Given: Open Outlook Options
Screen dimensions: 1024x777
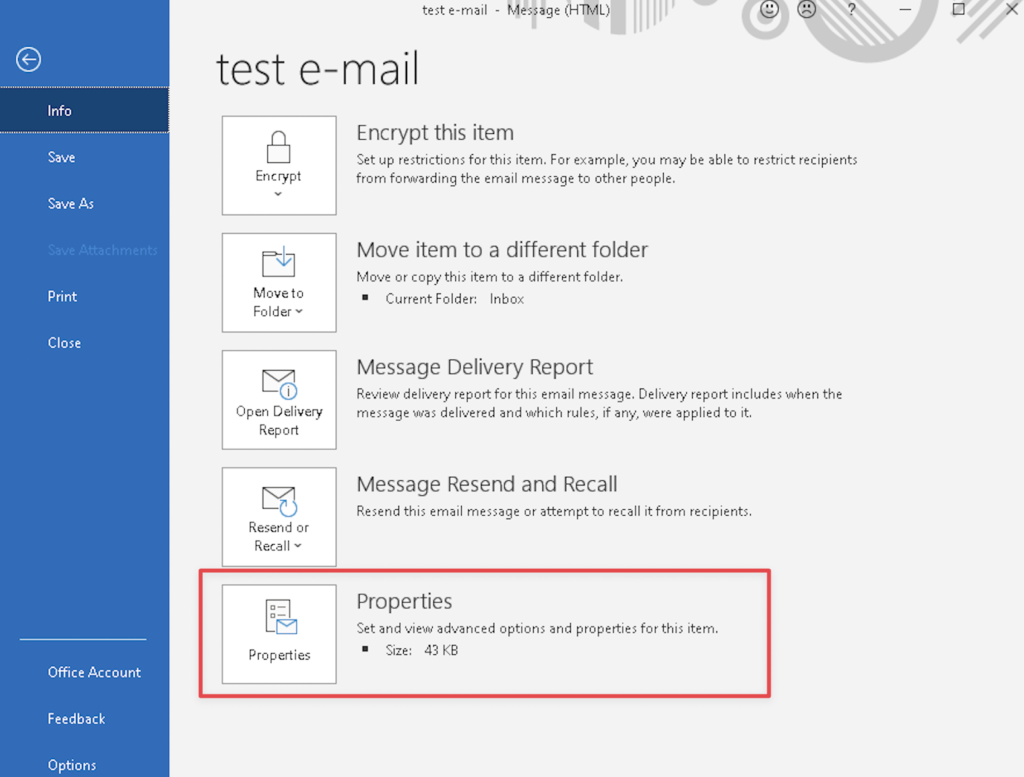Looking at the screenshot, I should 72,764.
